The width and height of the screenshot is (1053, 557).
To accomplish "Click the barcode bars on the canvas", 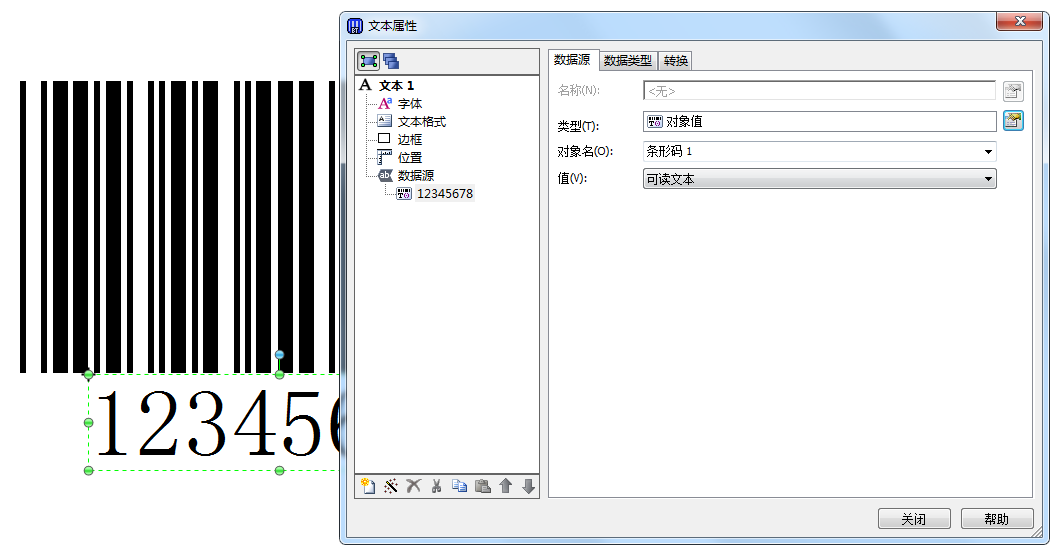I will click(177, 226).
